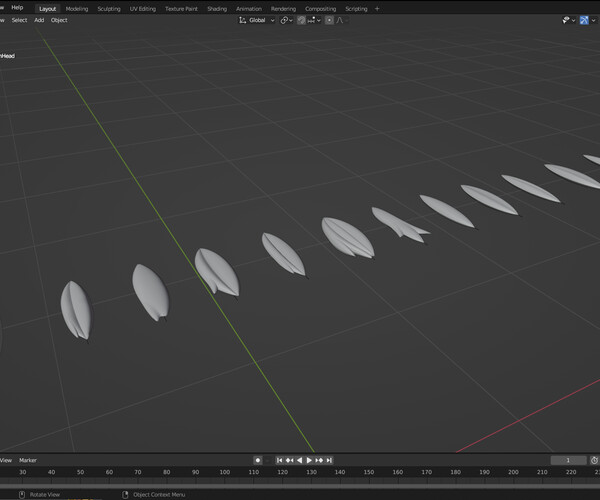The height and width of the screenshot is (500, 600).
Task: Click the timeline horizontal scrollbar
Action: pos(300,486)
